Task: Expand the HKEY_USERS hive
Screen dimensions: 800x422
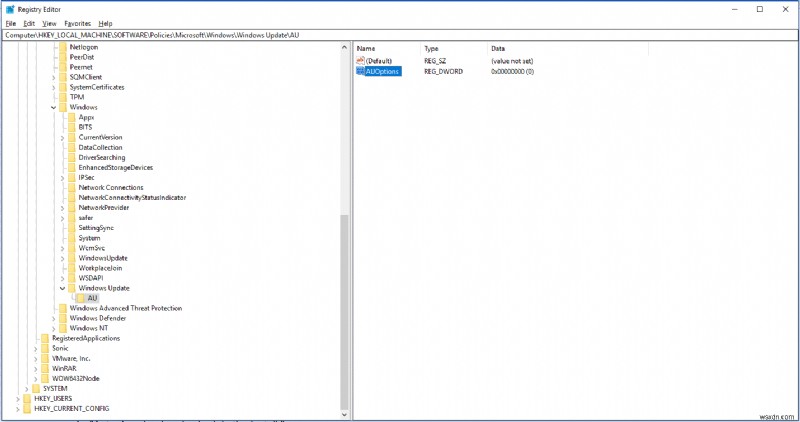Action: (18, 399)
